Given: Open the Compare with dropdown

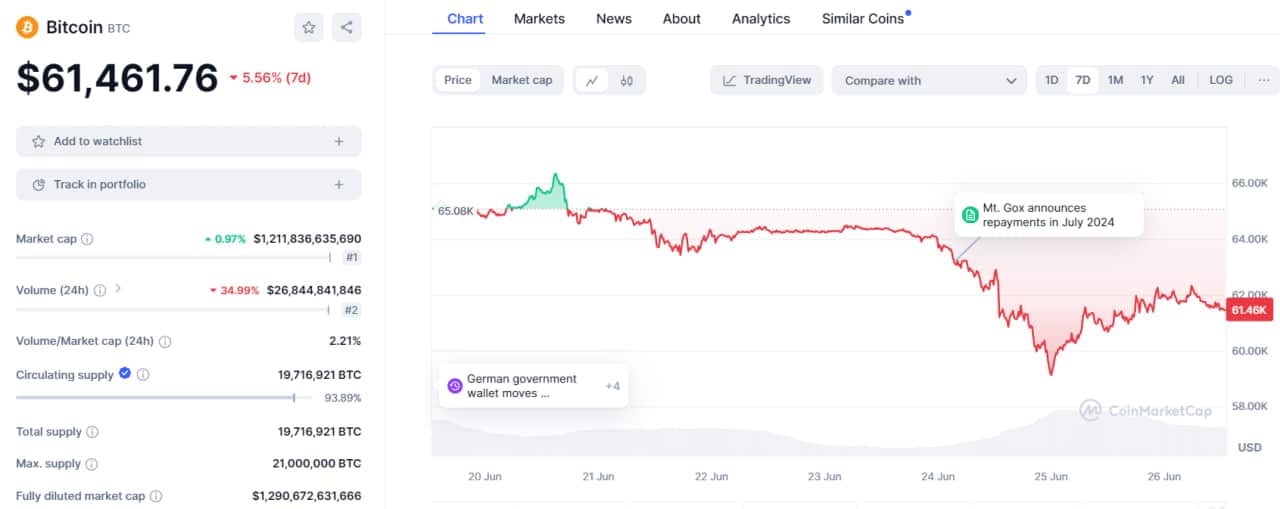Looking at the screenshot, I should pyautogui.click(x=929, y=80).
